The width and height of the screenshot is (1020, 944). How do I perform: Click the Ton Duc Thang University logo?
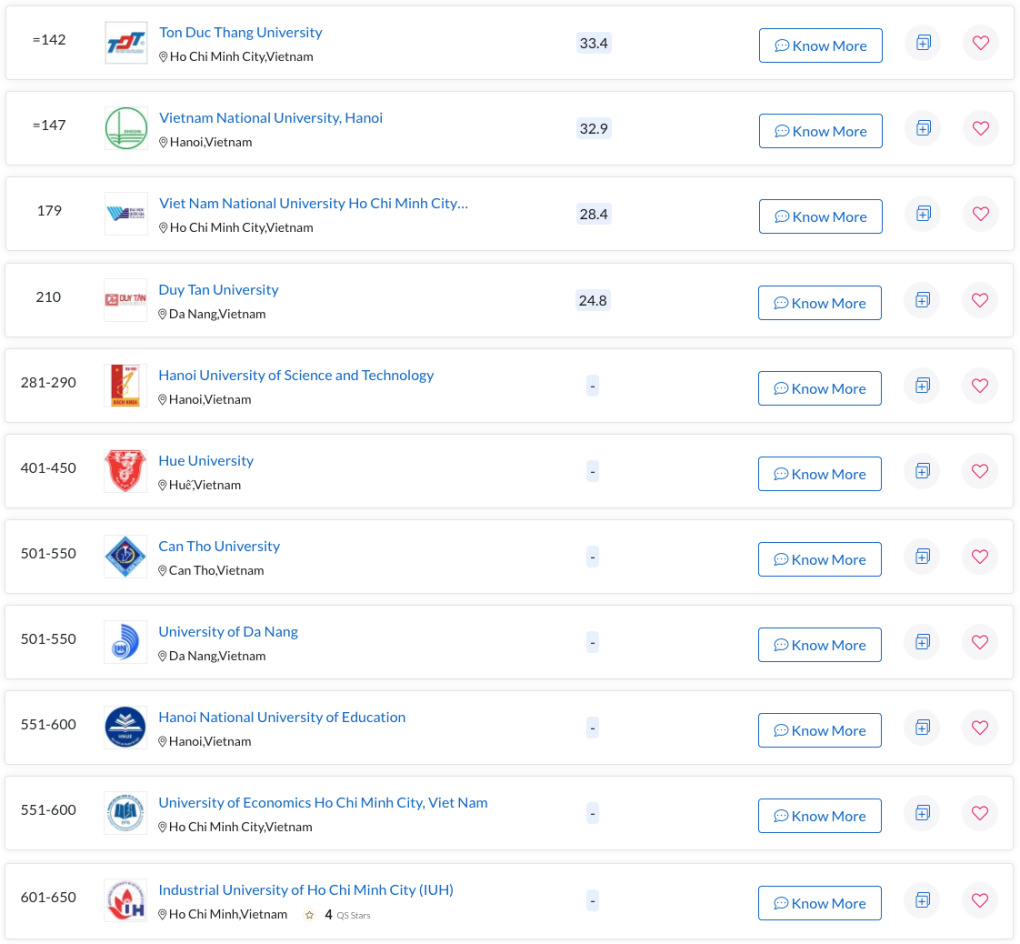[x=126, y=43]
